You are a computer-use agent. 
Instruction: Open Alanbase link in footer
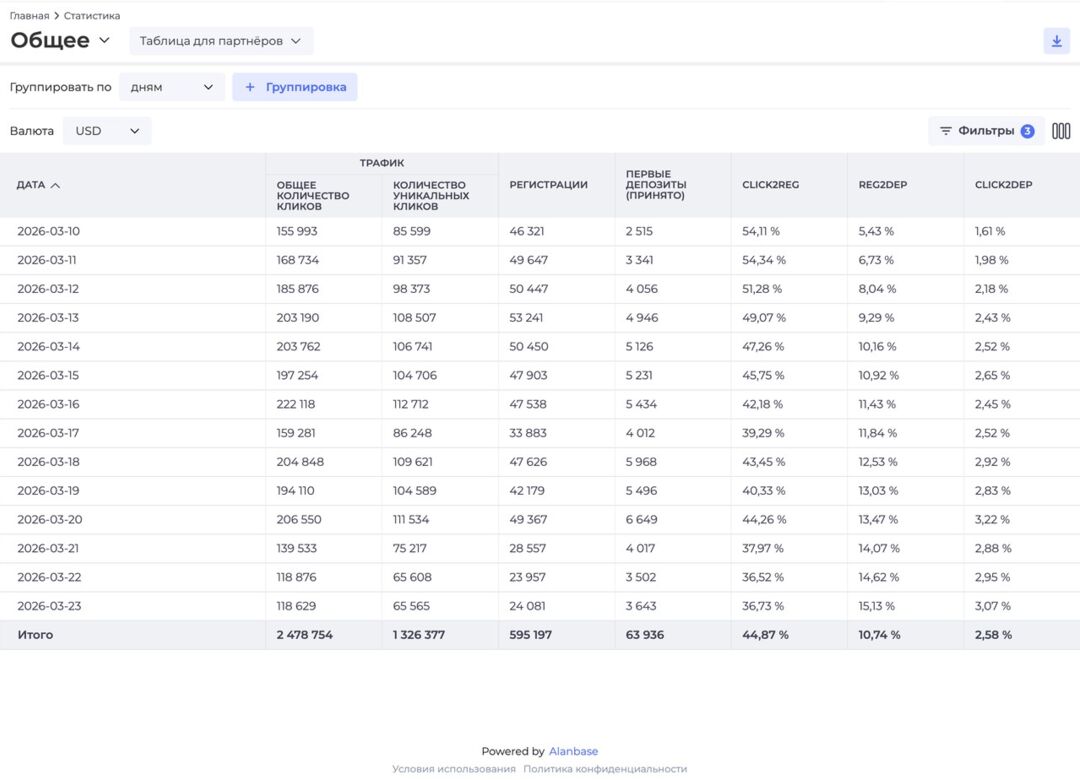pos(573,751)
